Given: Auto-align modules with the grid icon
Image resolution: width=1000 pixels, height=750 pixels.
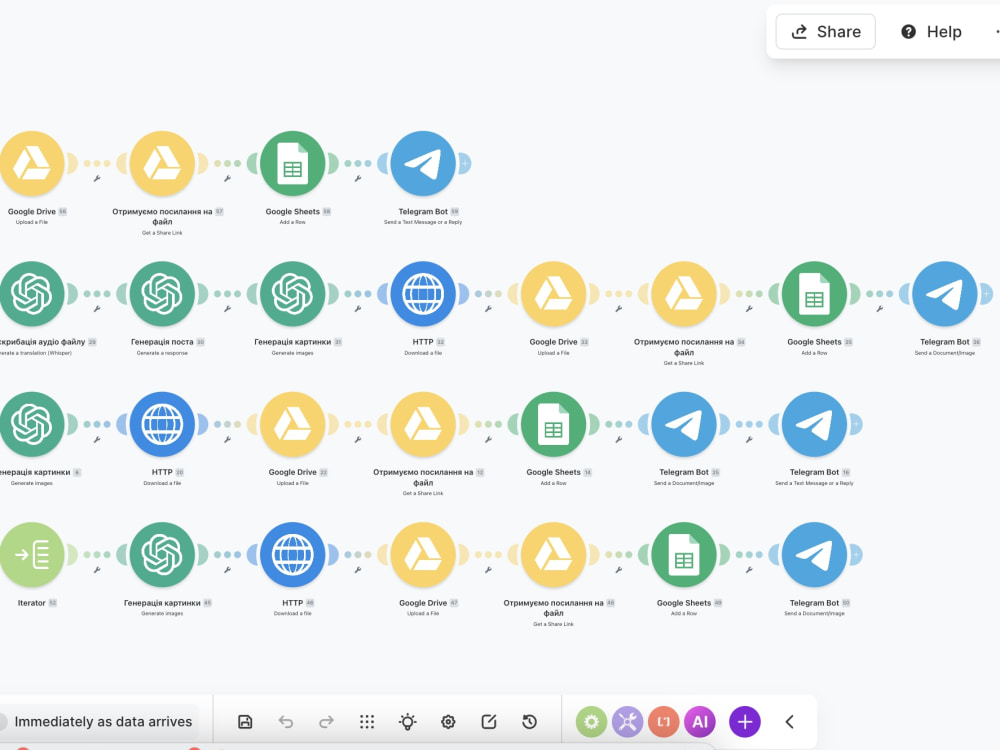Looking at the screenshot, I should (x=367, y=721).
